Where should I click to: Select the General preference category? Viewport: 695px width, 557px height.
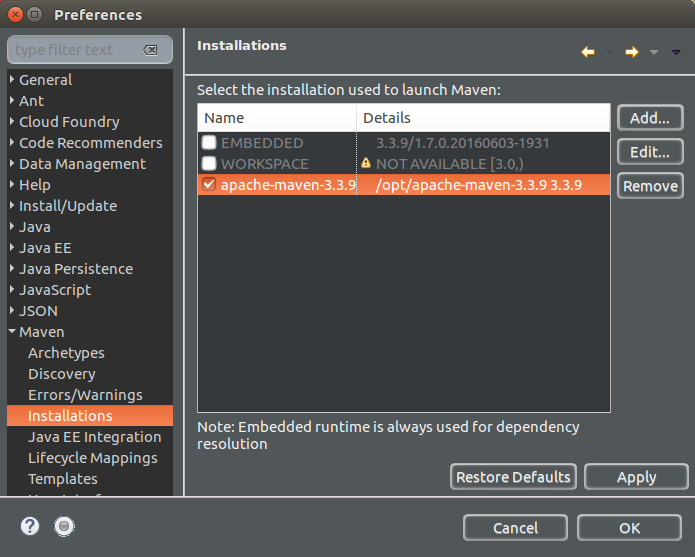[x=45, y=80]
